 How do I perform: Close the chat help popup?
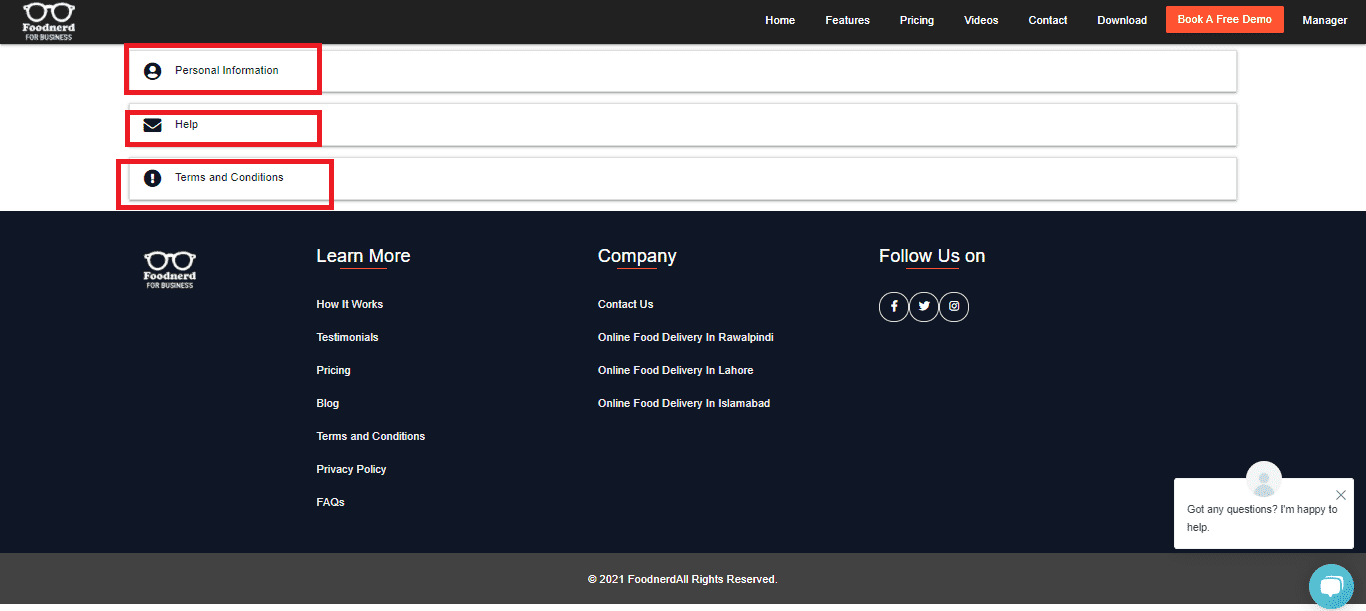(1340, 494)
